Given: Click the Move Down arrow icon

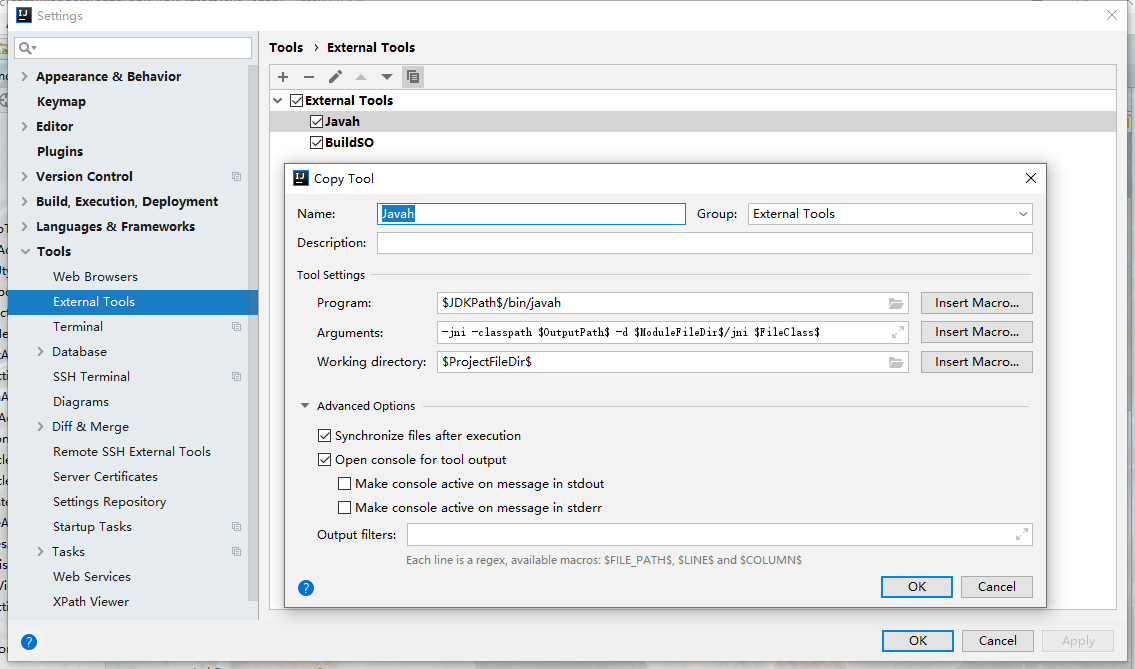Looking at the screenshot, I should pos(387,76).
